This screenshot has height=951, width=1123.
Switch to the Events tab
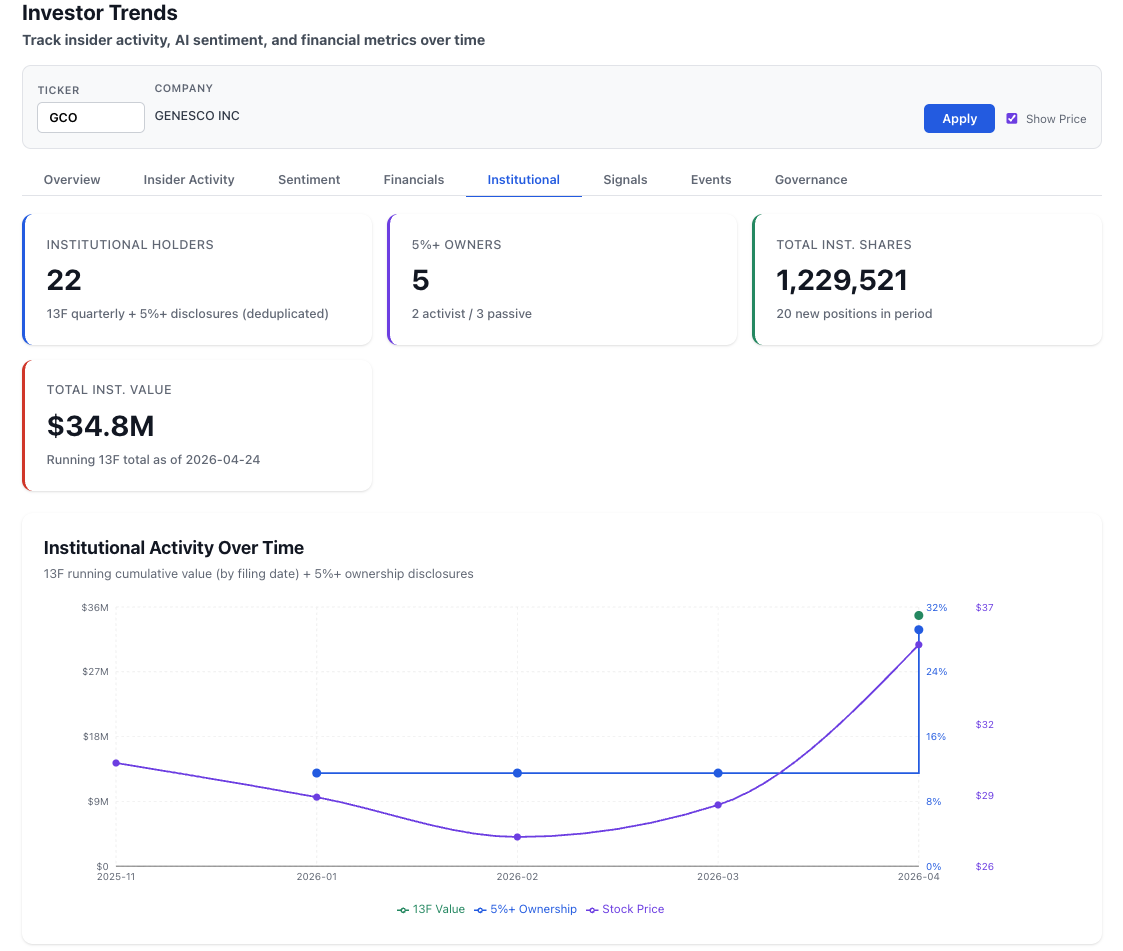click(x=711, y=180)
